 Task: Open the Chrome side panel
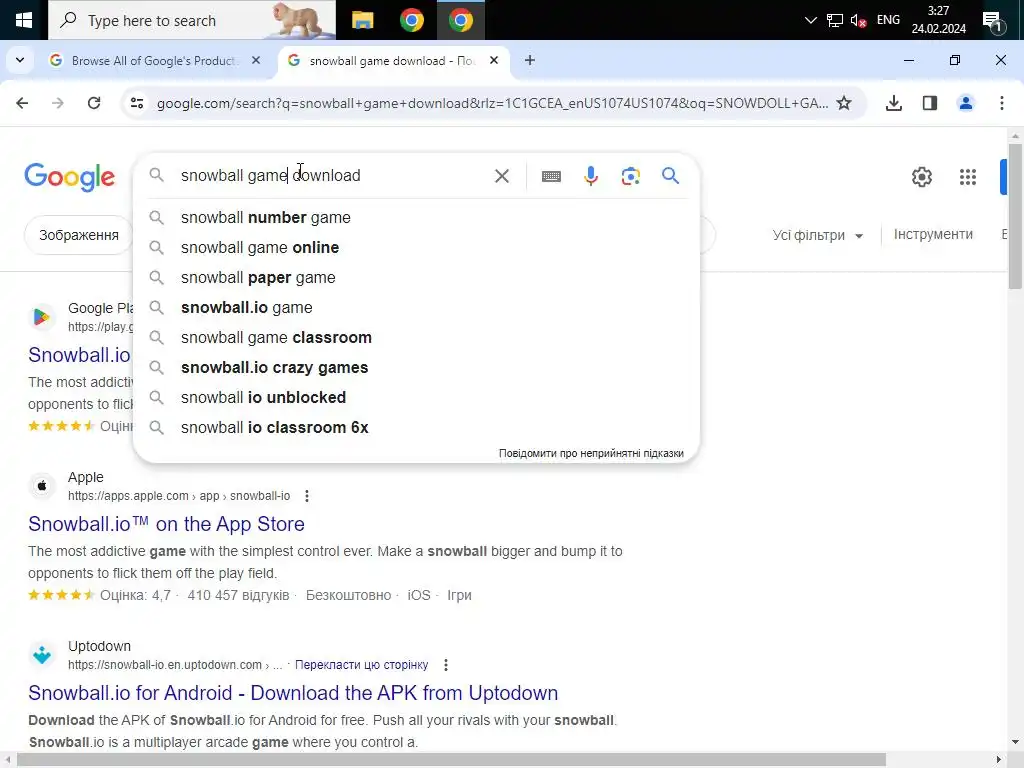pos(929,103)
